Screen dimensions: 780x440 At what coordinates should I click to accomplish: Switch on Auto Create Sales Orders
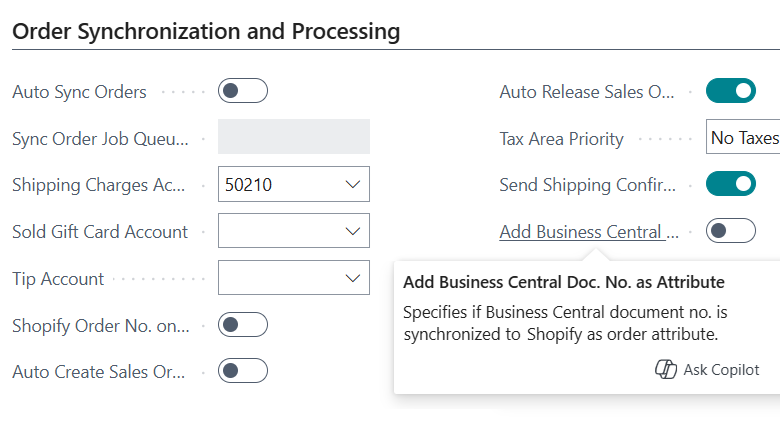243,371
